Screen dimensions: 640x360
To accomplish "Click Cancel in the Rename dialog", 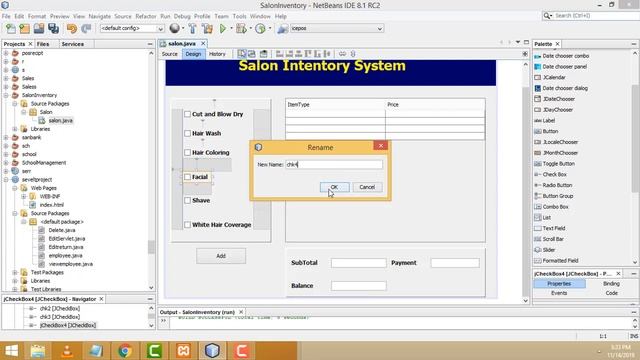I will (367, 187).
